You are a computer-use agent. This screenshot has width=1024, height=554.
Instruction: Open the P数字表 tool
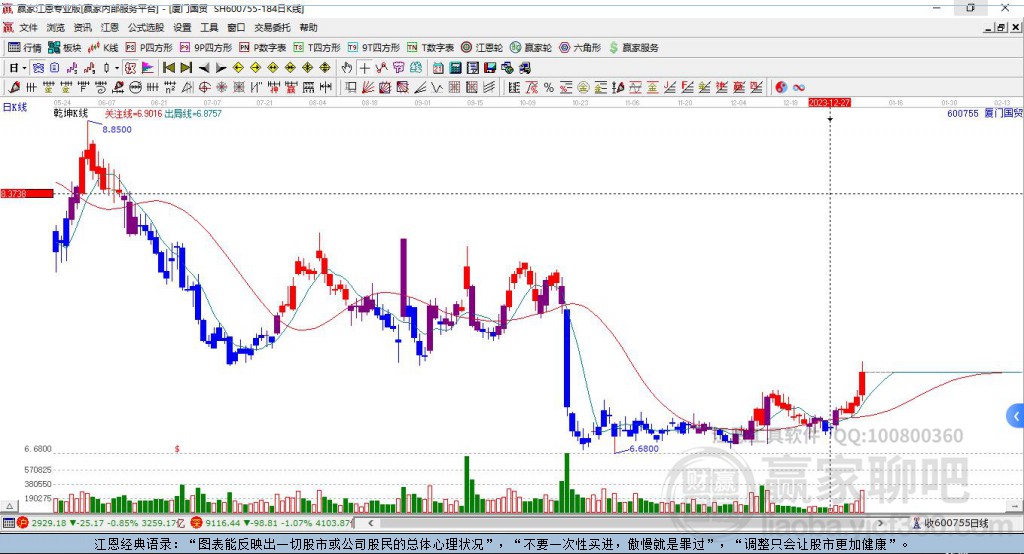click(263, 48)
